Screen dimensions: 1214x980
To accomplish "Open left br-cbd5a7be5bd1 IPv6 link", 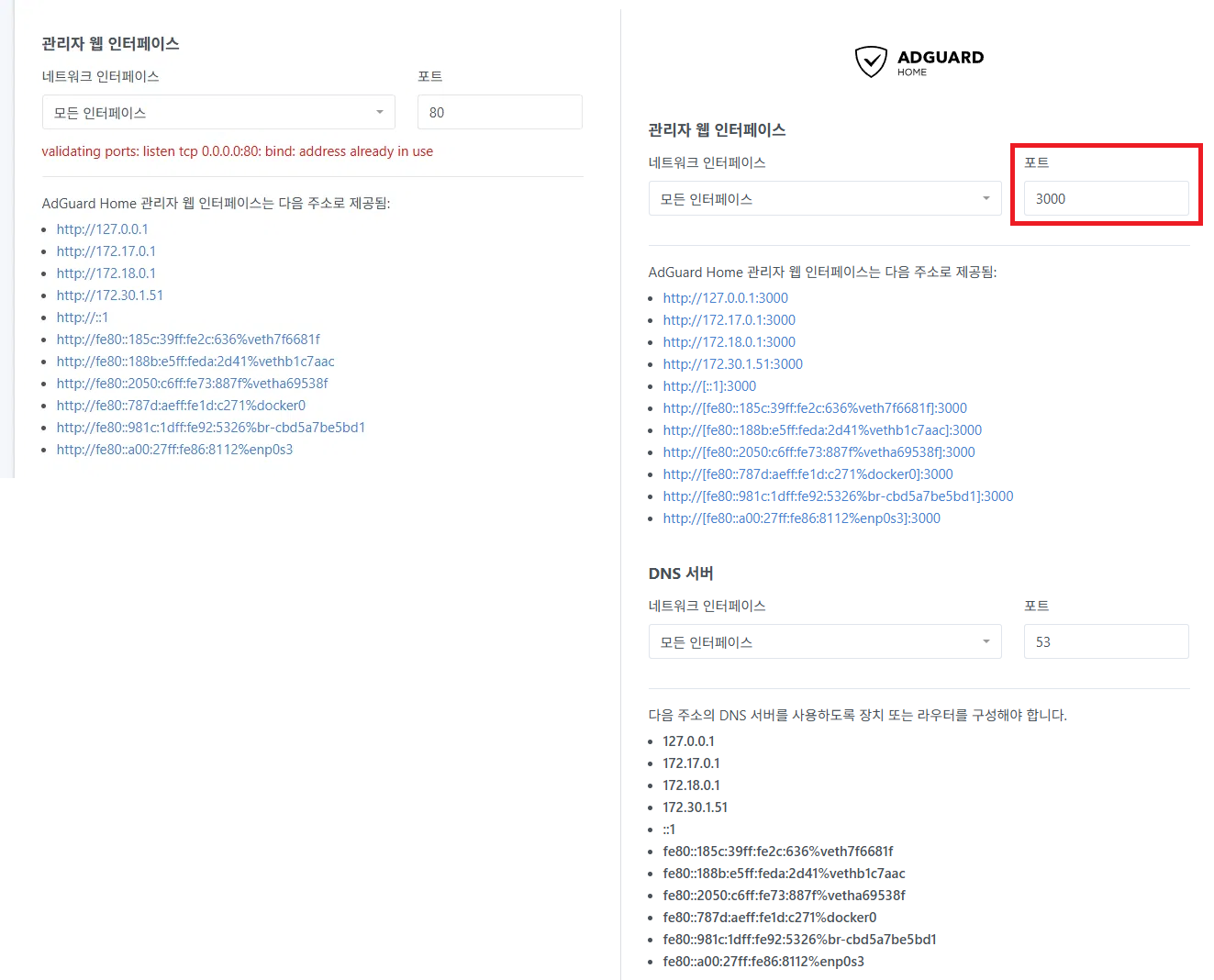I will click(211, 428).
